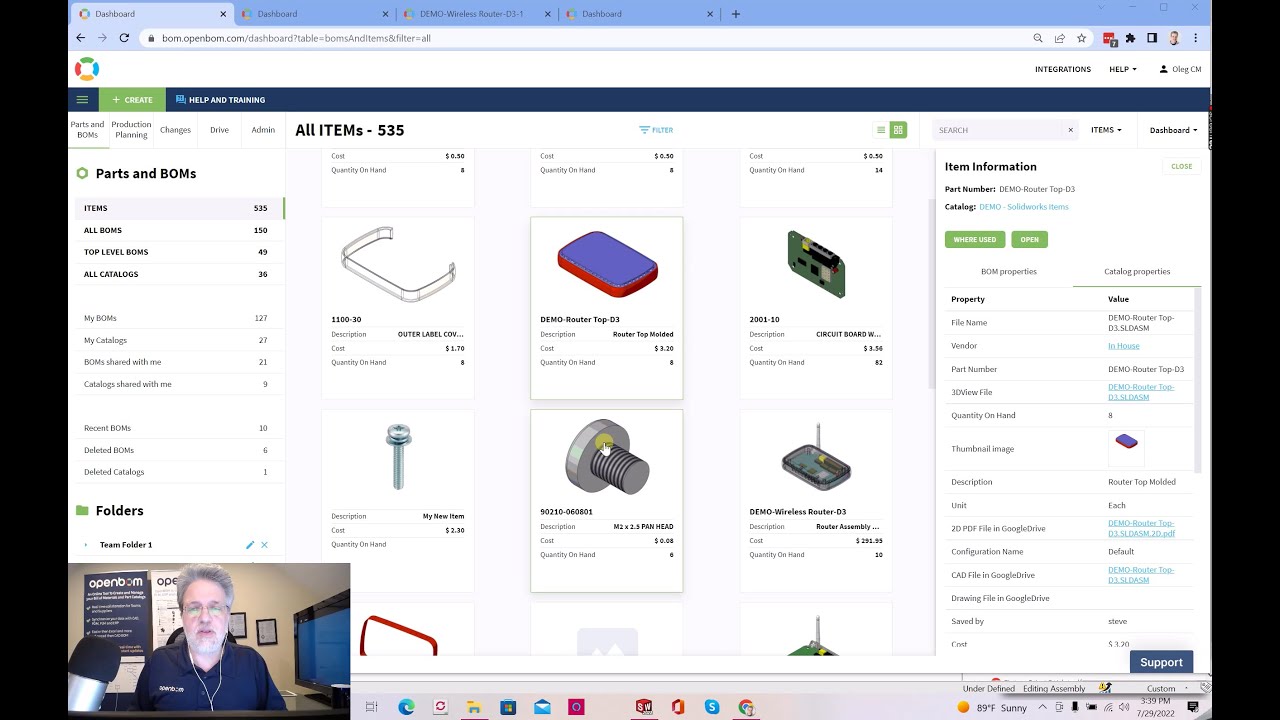
Task: Open the HELP dropdown in header
Action: tap(1122, 69)
